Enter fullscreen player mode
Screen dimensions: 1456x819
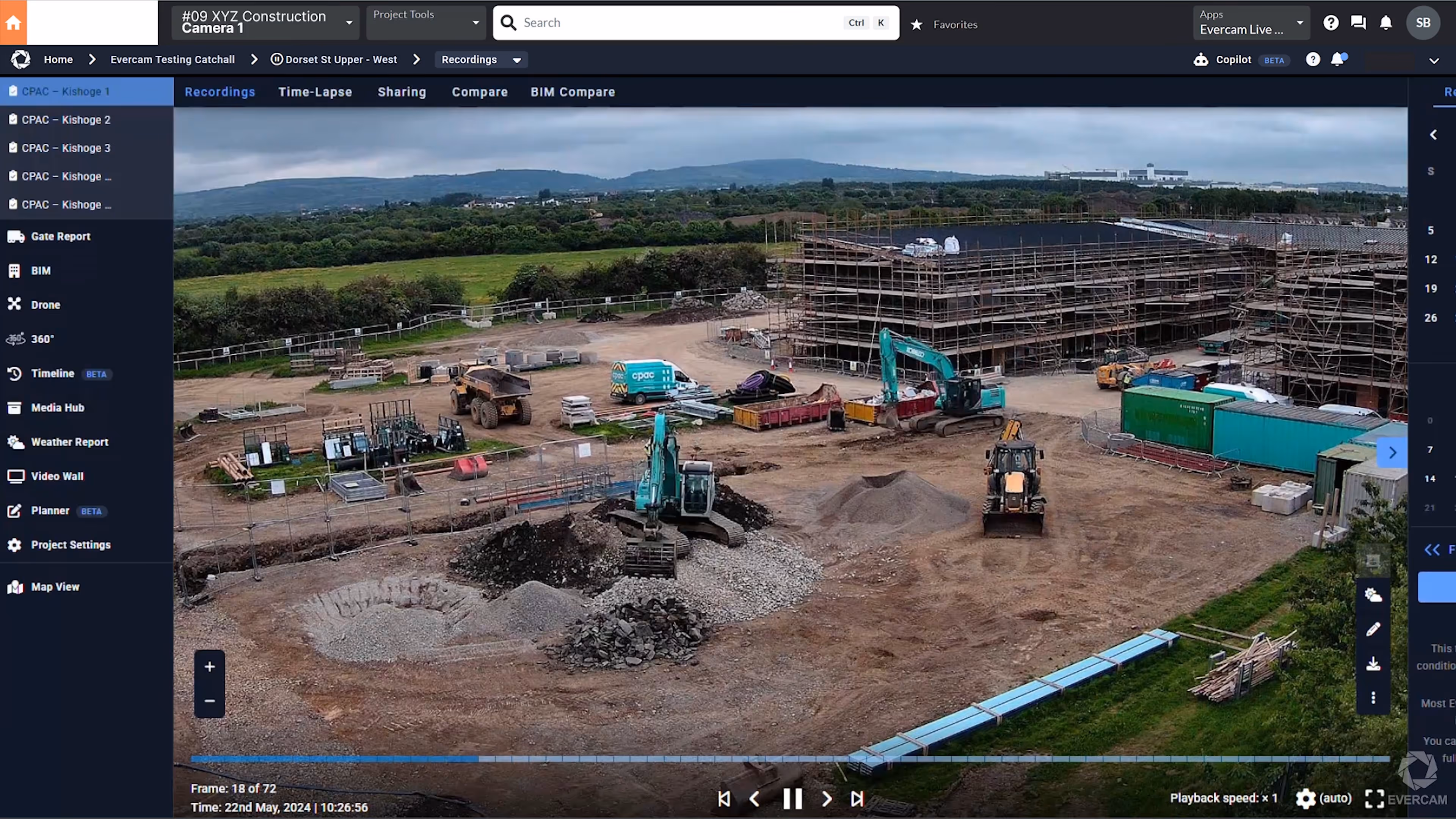click(1374, 798)
